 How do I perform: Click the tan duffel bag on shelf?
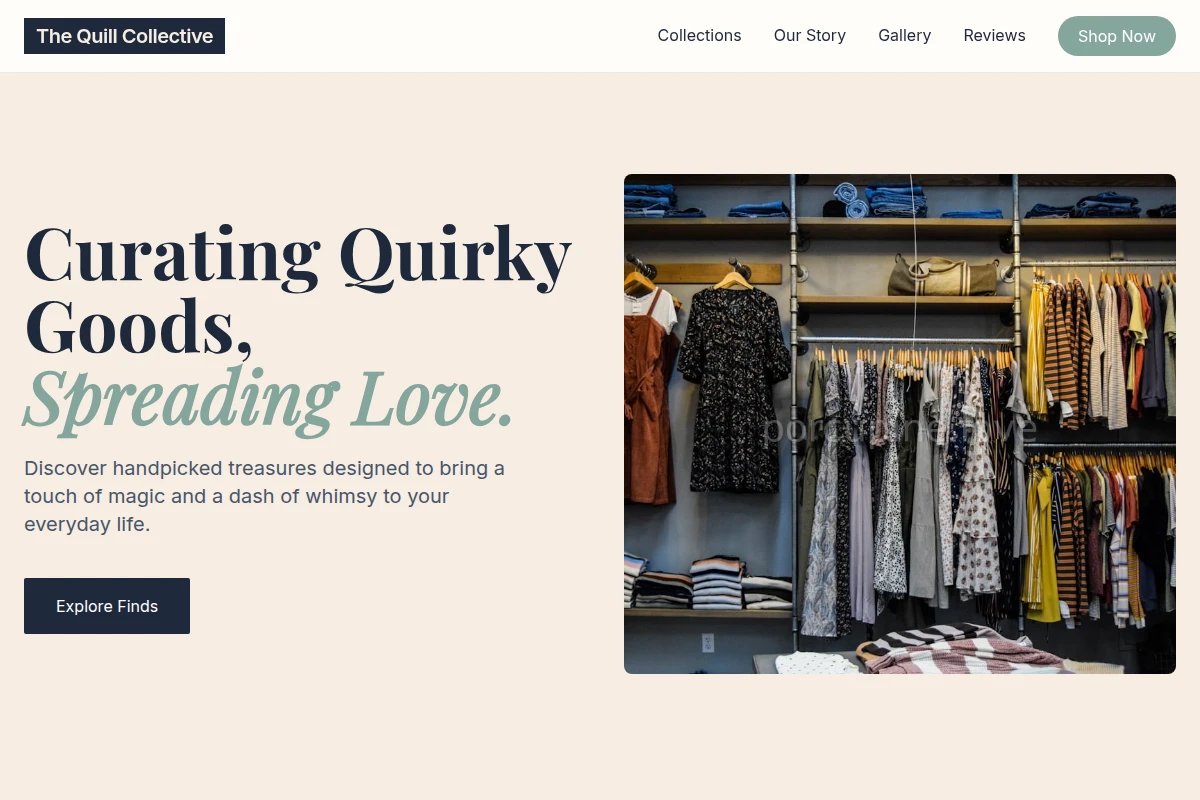pos(944,275)
